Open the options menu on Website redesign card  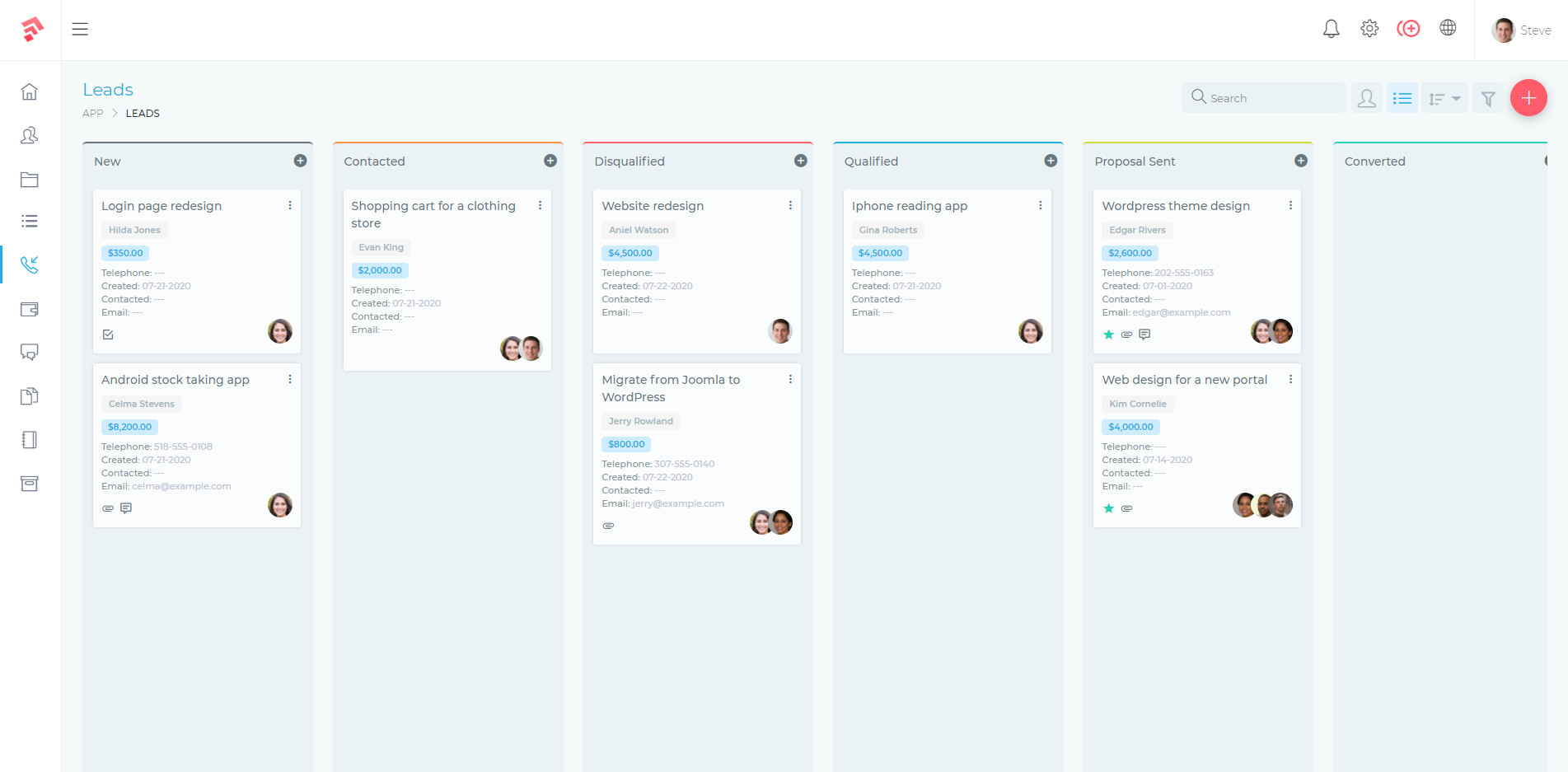[790, 205]
